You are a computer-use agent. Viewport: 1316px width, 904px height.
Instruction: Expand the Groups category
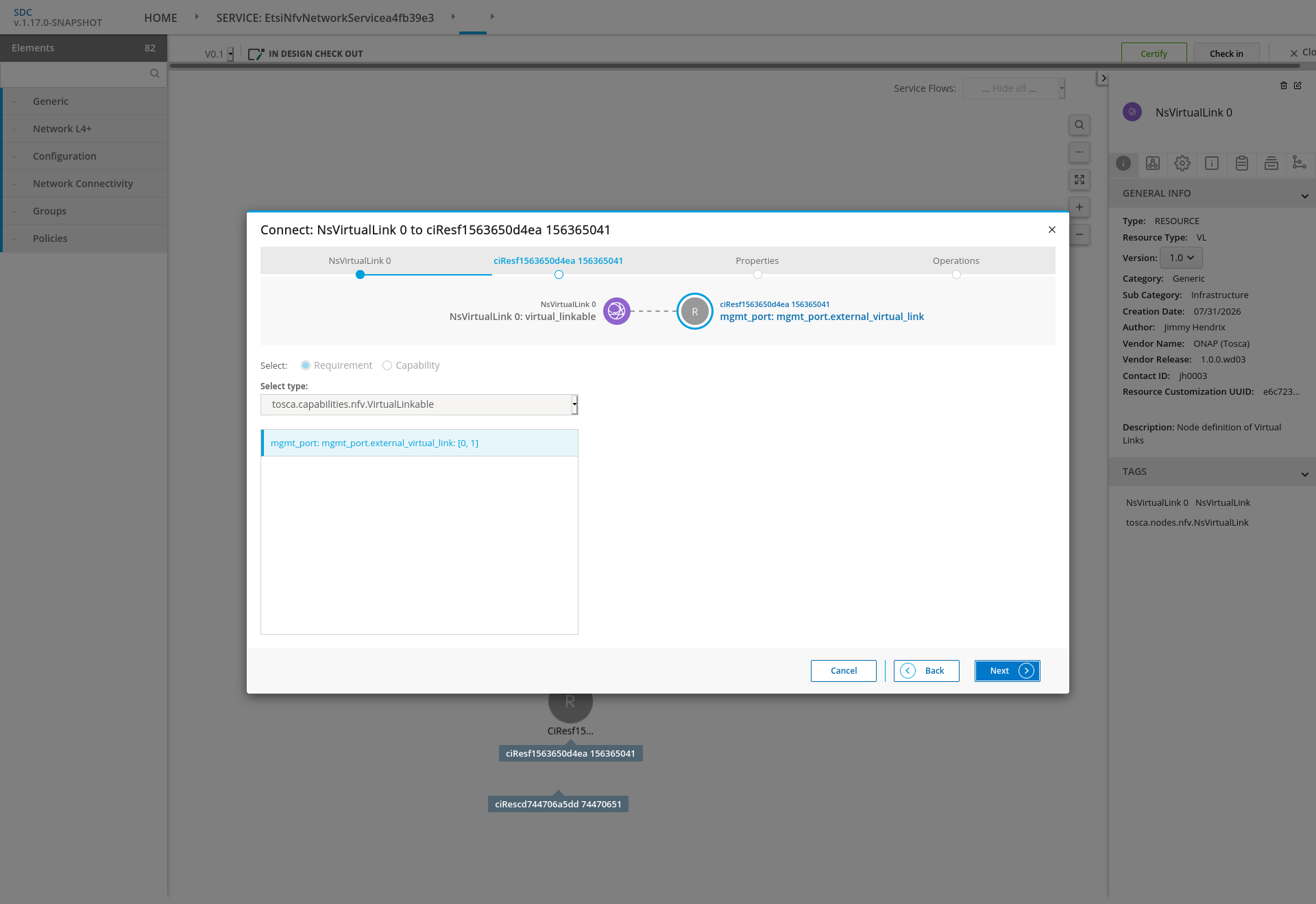pyautogui.click(x=85, y=211)
